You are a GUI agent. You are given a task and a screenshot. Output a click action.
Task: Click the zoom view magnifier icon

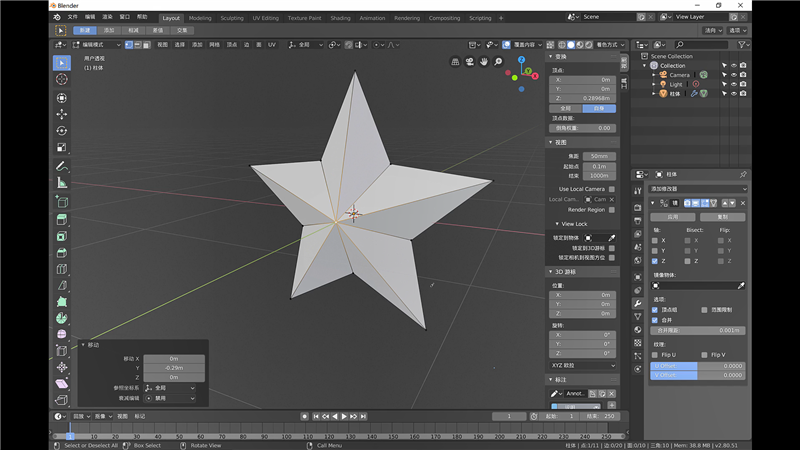pos(498,62)
